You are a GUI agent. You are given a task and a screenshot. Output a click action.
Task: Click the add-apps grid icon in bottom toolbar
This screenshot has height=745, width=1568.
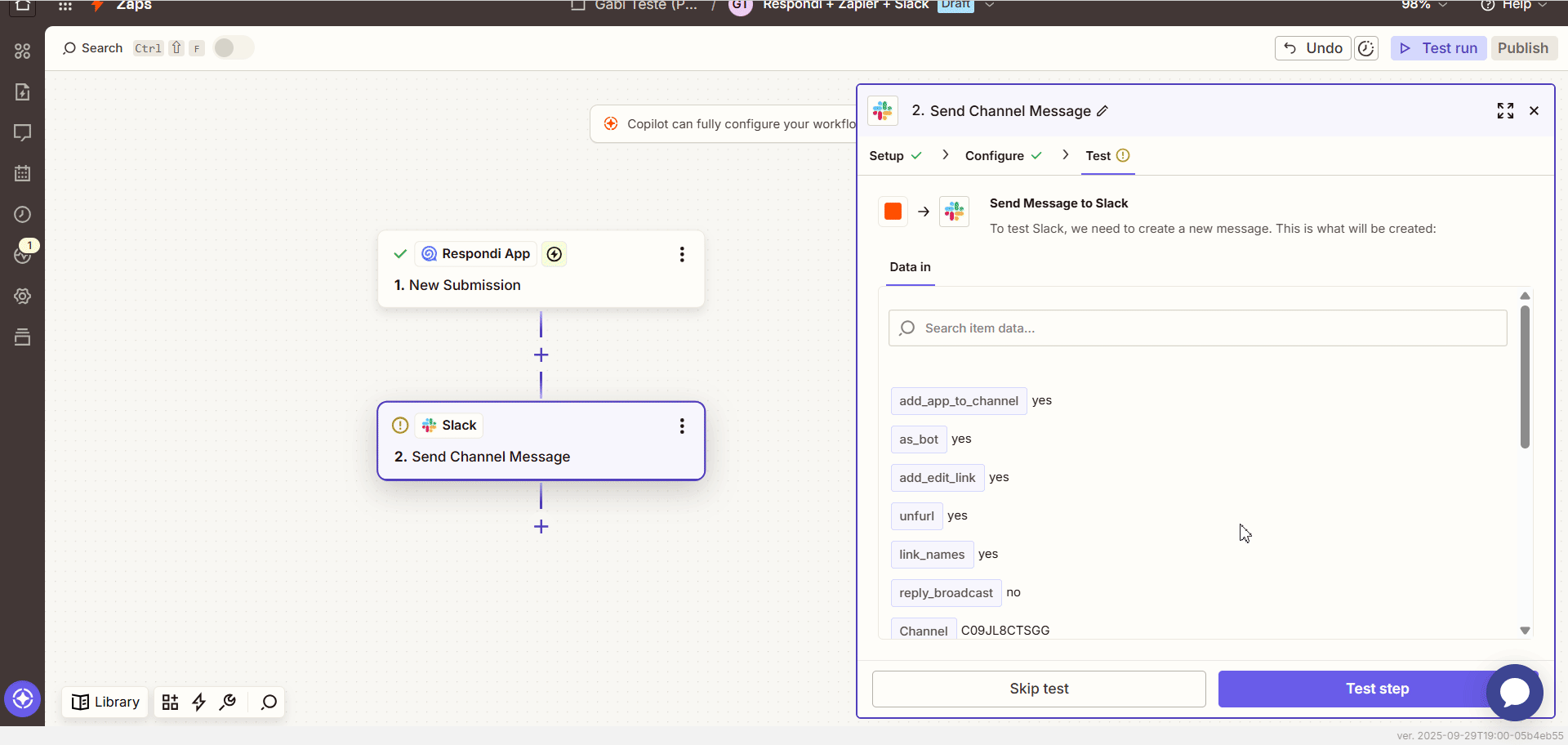coord(170,702)
